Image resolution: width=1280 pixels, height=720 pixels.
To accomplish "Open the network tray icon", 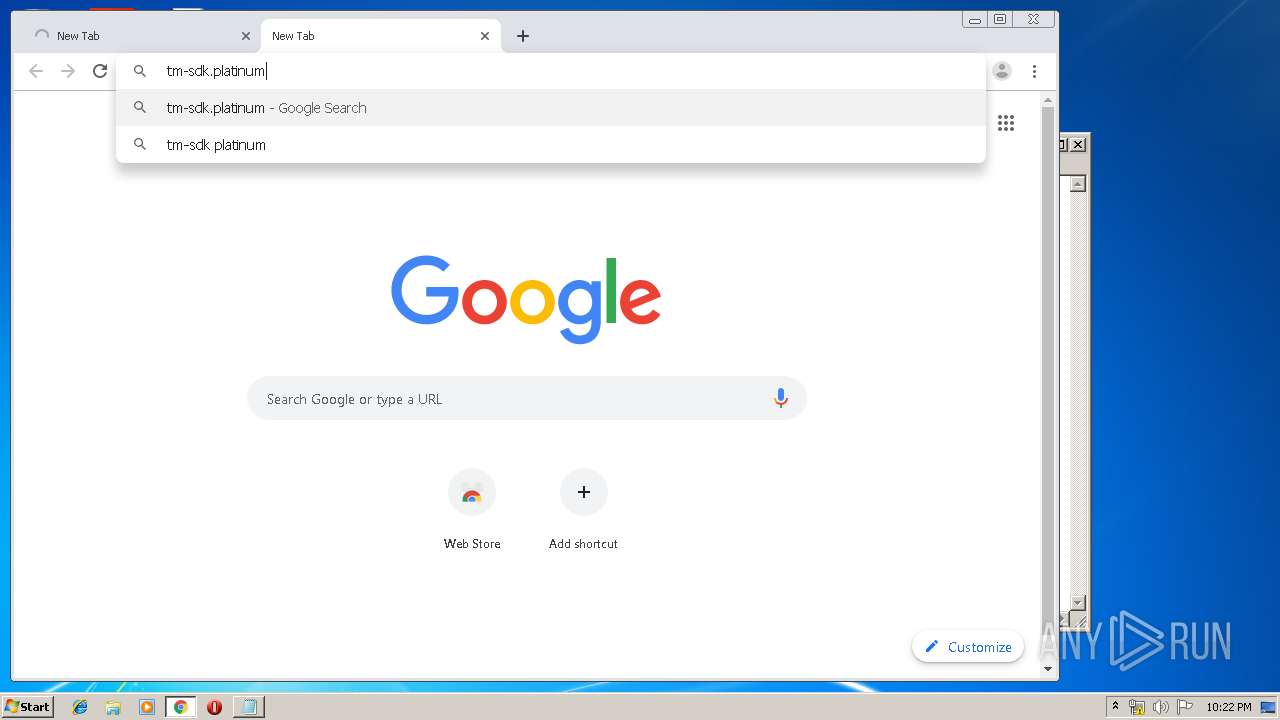I will 1137,707.
